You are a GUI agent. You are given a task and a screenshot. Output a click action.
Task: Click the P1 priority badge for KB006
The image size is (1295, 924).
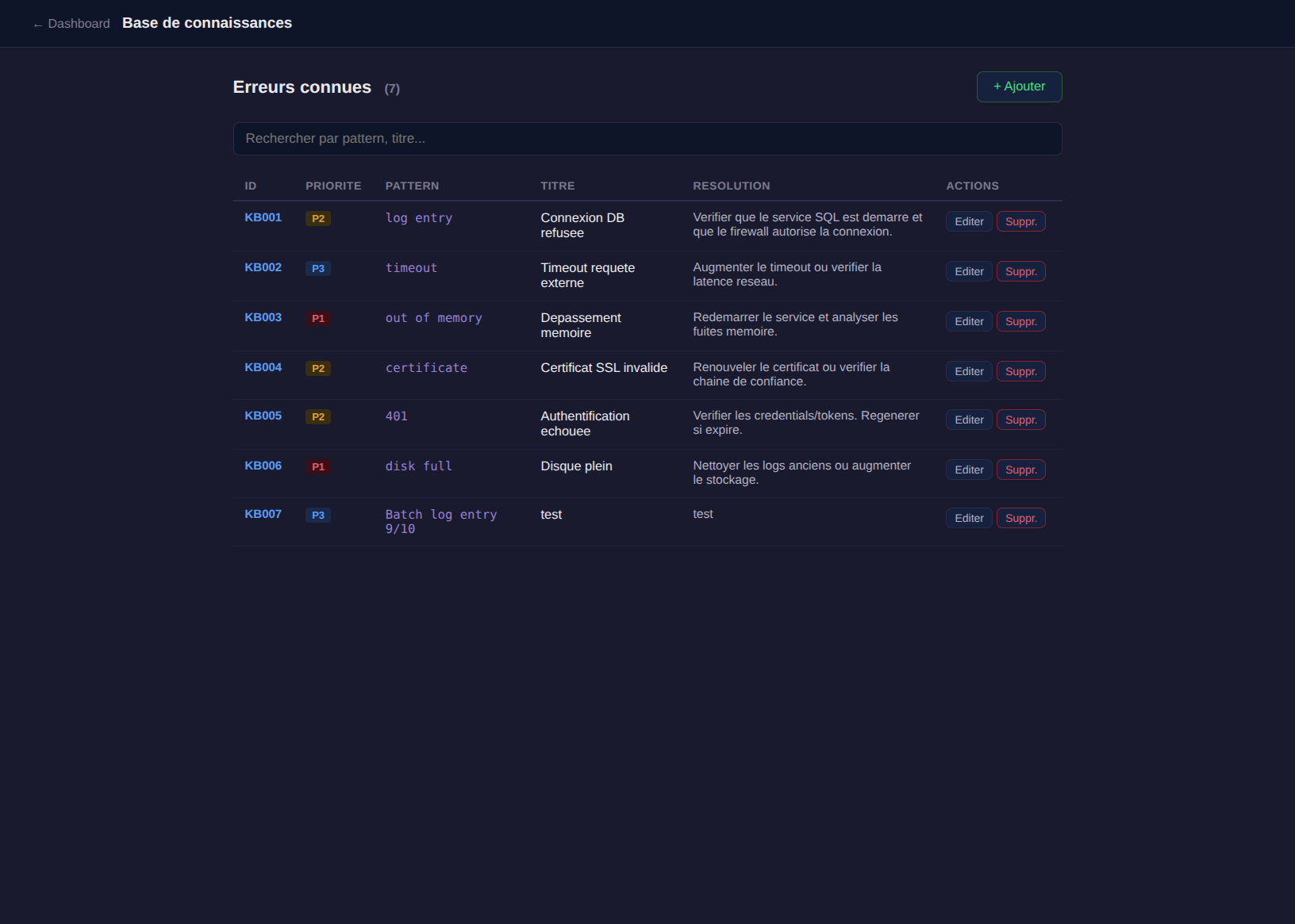pyautogui.click(x=317, y=467)
